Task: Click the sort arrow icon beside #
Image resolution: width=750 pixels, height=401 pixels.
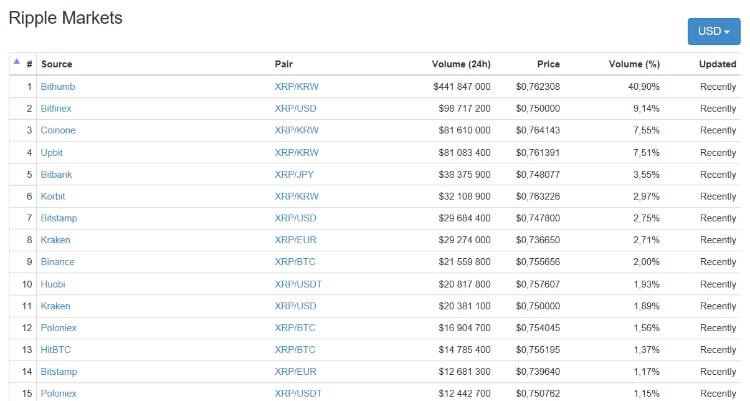Action: [x=17, y=63]
